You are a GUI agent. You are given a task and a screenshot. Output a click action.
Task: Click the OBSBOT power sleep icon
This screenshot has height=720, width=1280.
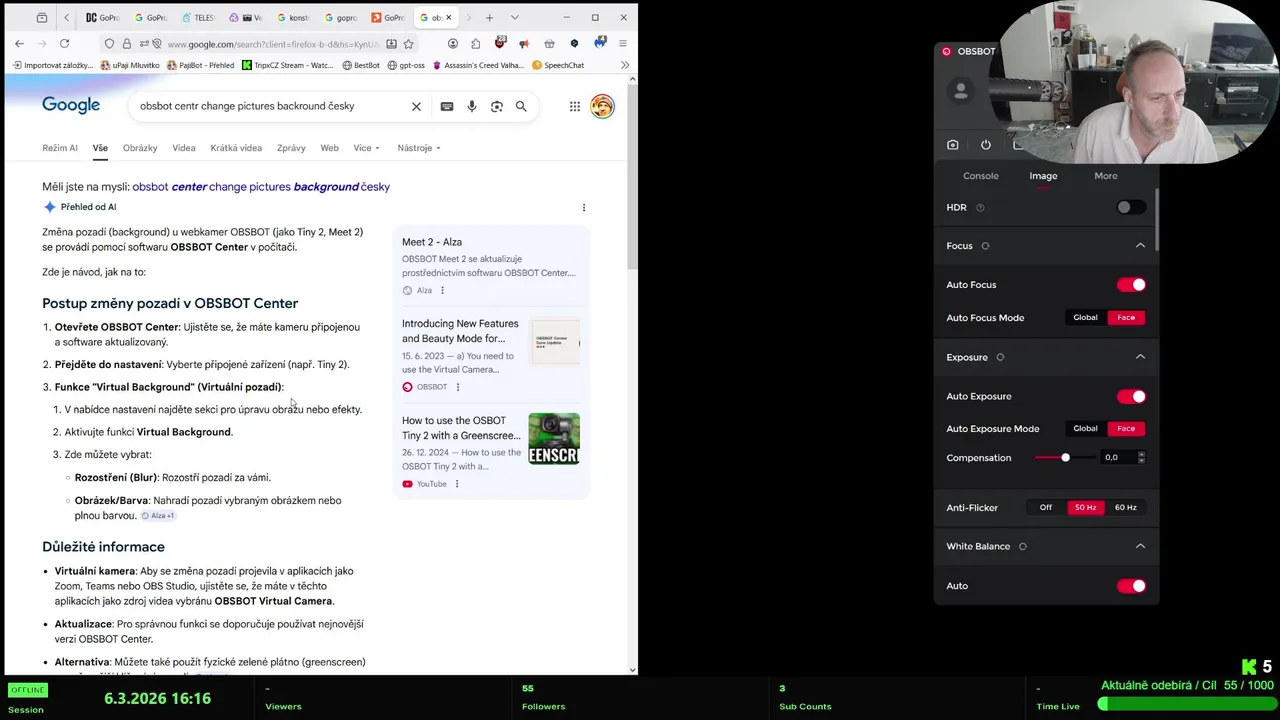(x=986, y=145)
